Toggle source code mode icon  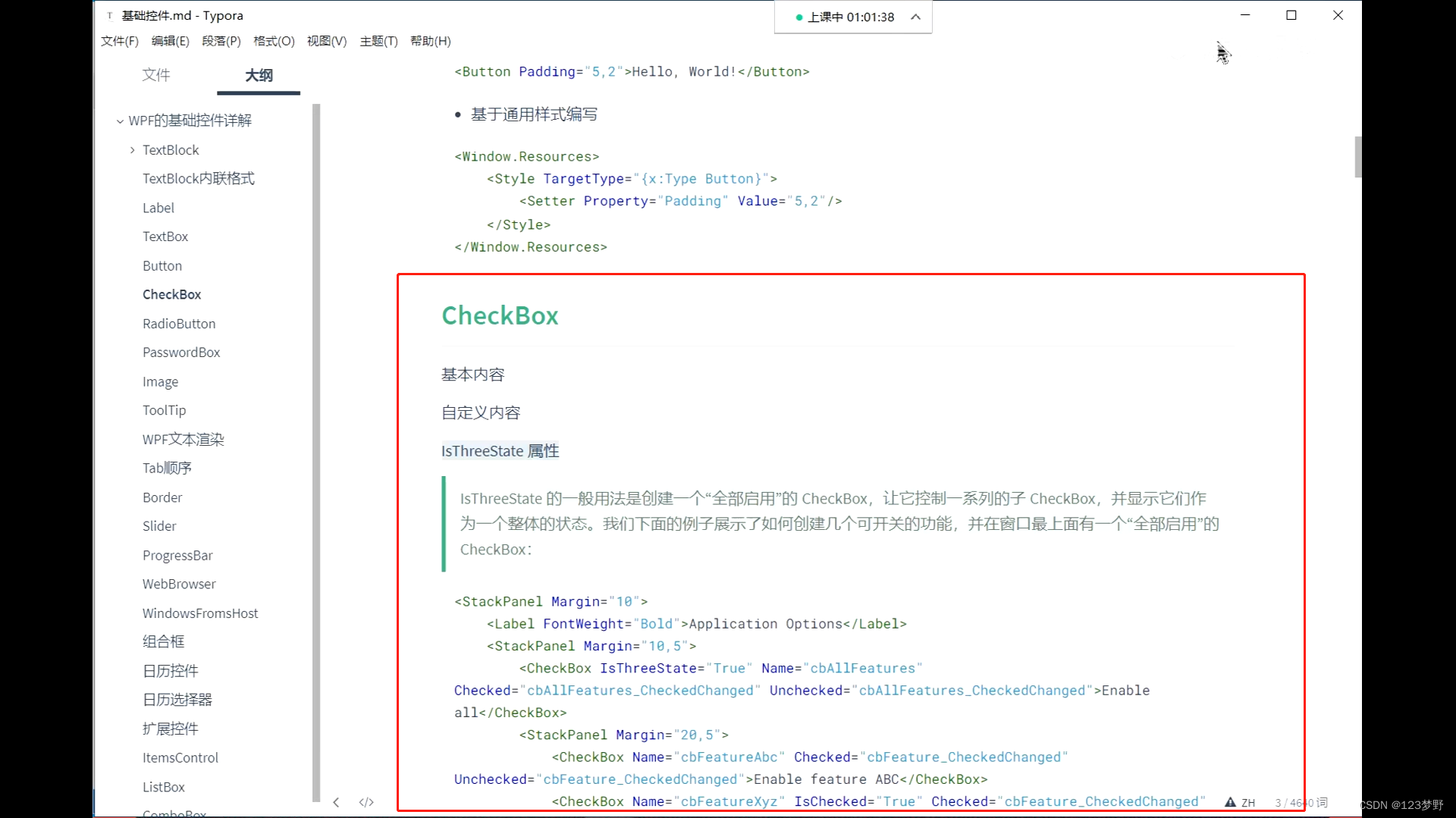point(366,802)
